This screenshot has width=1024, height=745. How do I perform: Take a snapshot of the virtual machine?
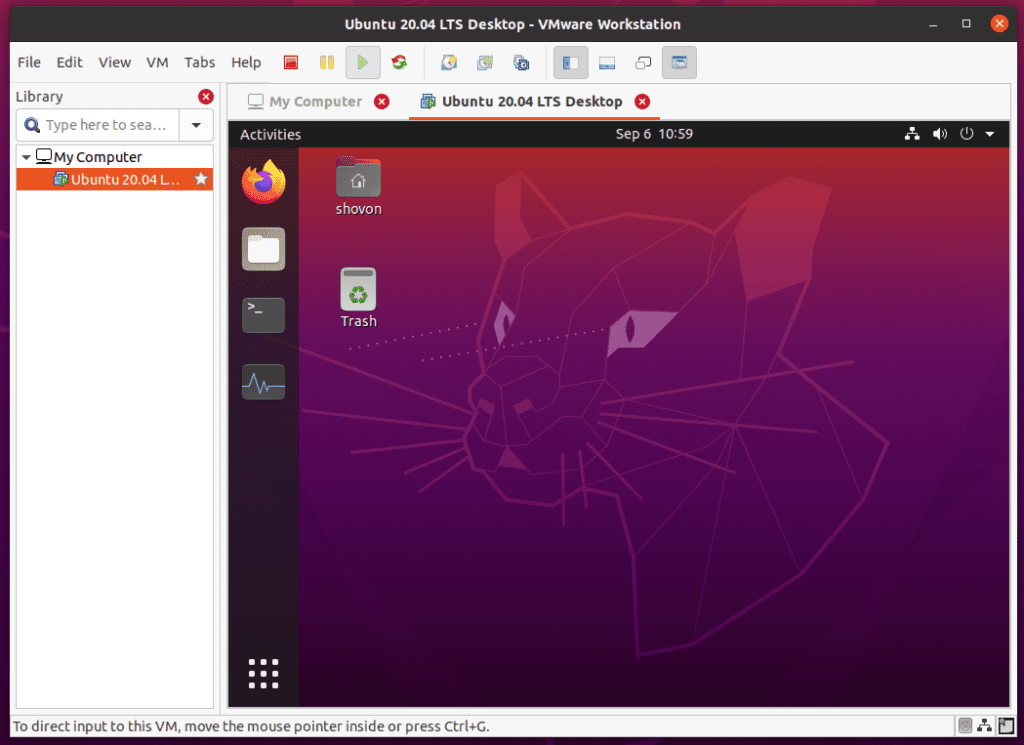click(449, 62)
